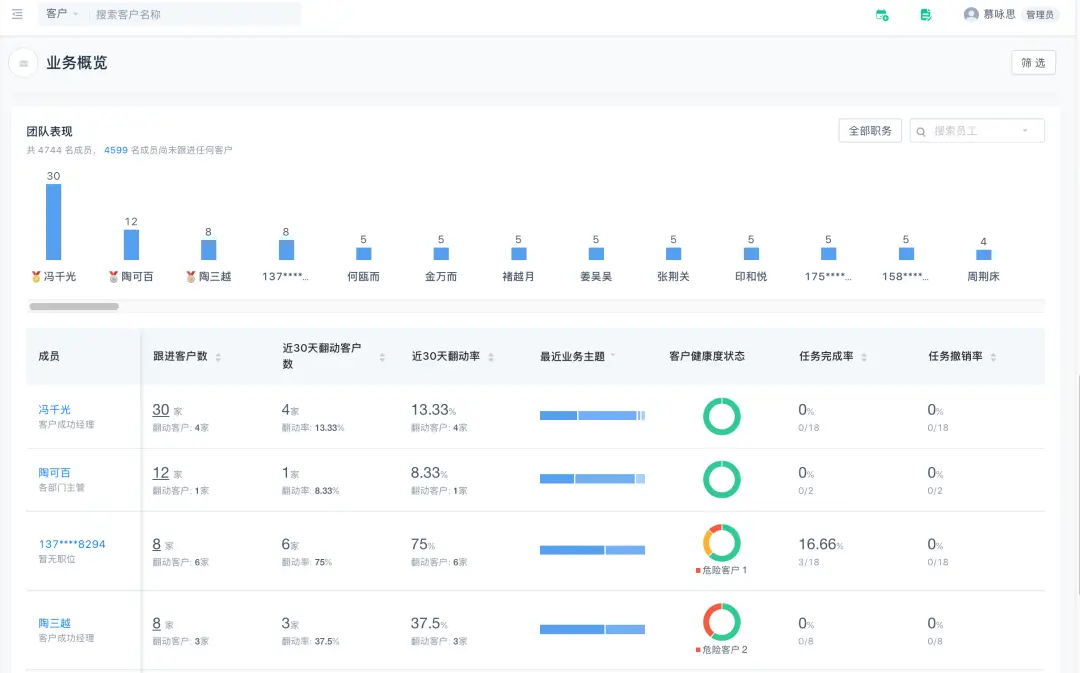Click 陶三越 business topic progress bar

pos(592,630)
